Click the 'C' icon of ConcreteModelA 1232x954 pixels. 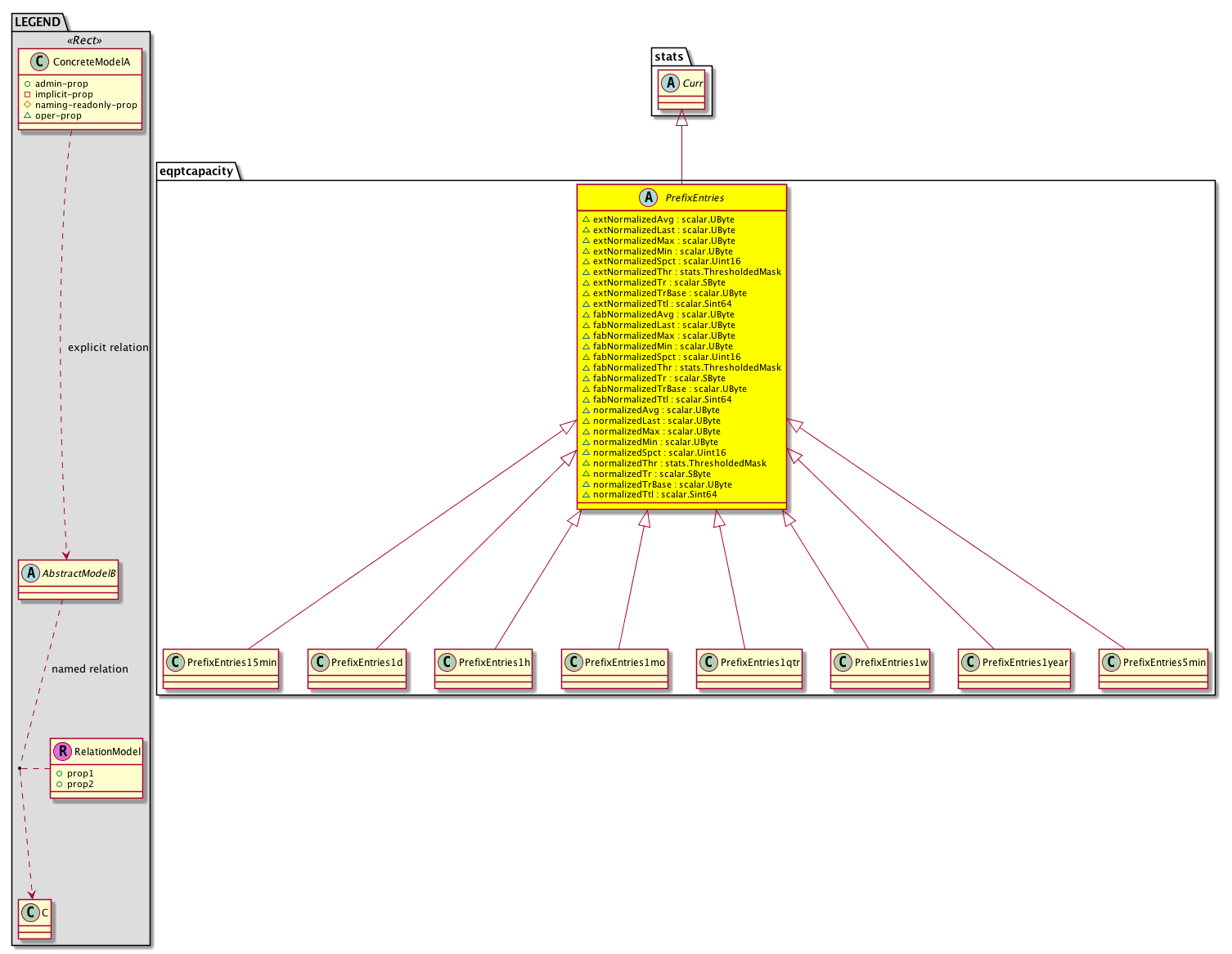point(39,62)
